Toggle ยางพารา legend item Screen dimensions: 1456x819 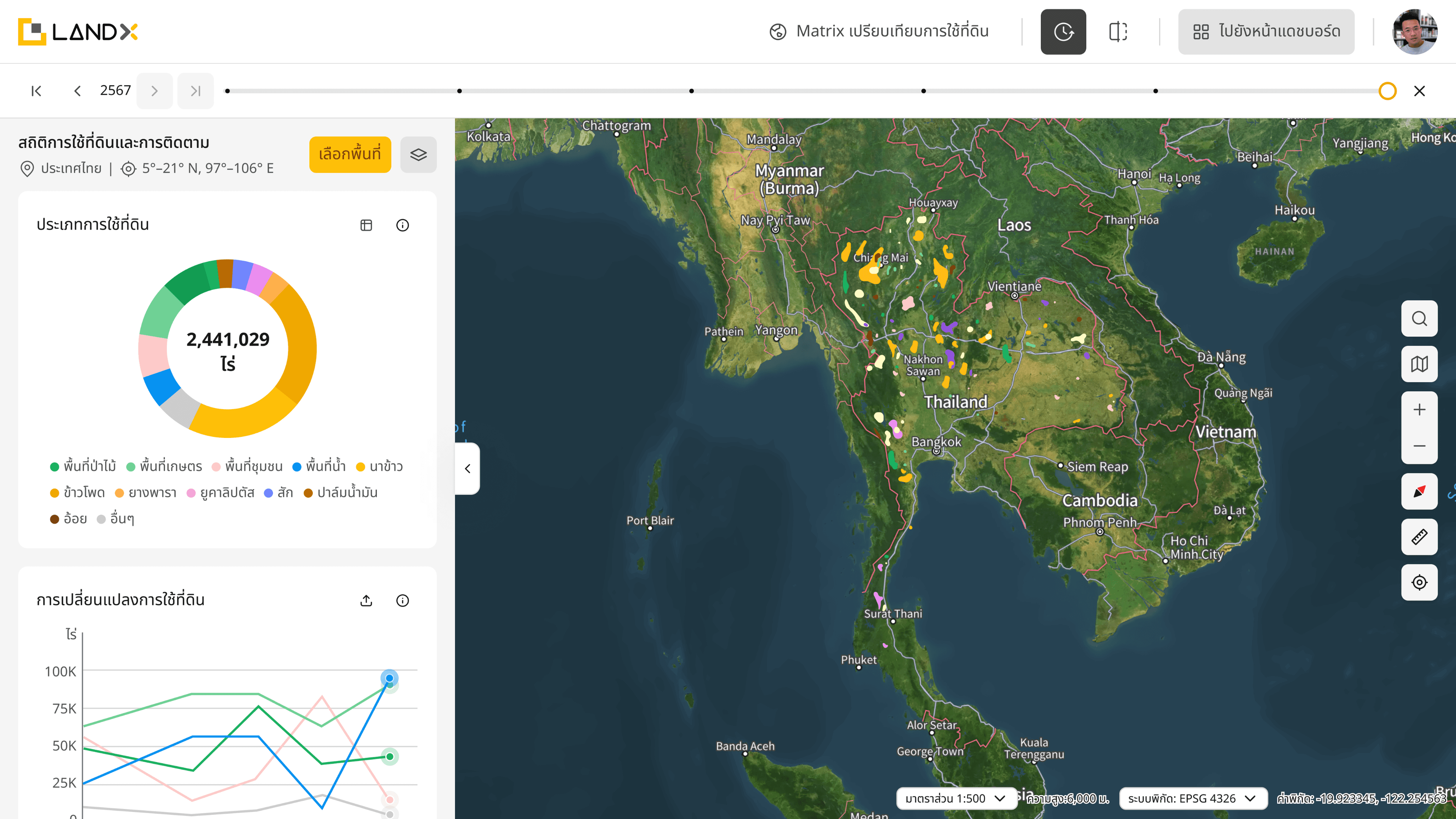(146, 492)
